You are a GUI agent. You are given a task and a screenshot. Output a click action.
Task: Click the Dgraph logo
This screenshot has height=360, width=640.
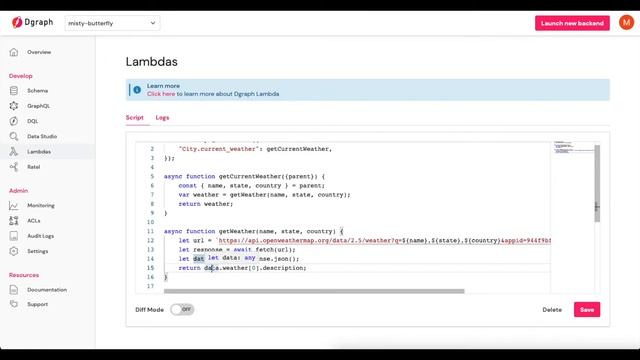tap(32, 22)
